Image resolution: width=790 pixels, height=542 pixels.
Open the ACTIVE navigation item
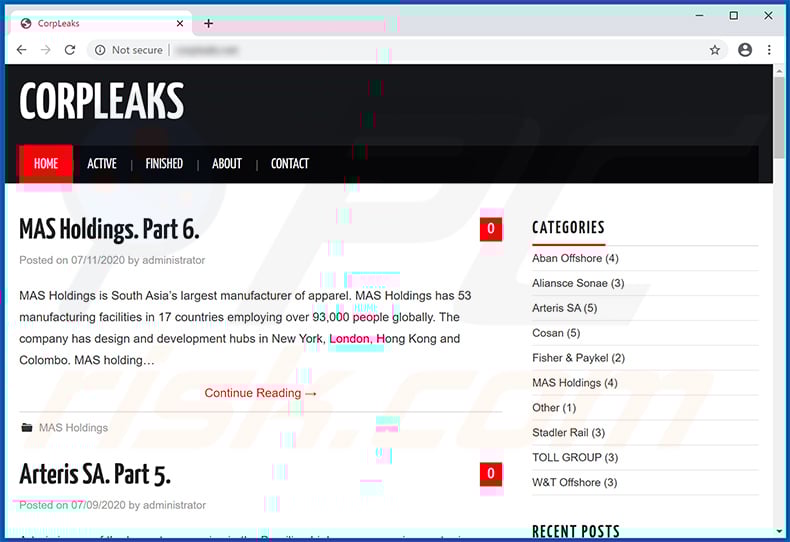pos(102,164)
